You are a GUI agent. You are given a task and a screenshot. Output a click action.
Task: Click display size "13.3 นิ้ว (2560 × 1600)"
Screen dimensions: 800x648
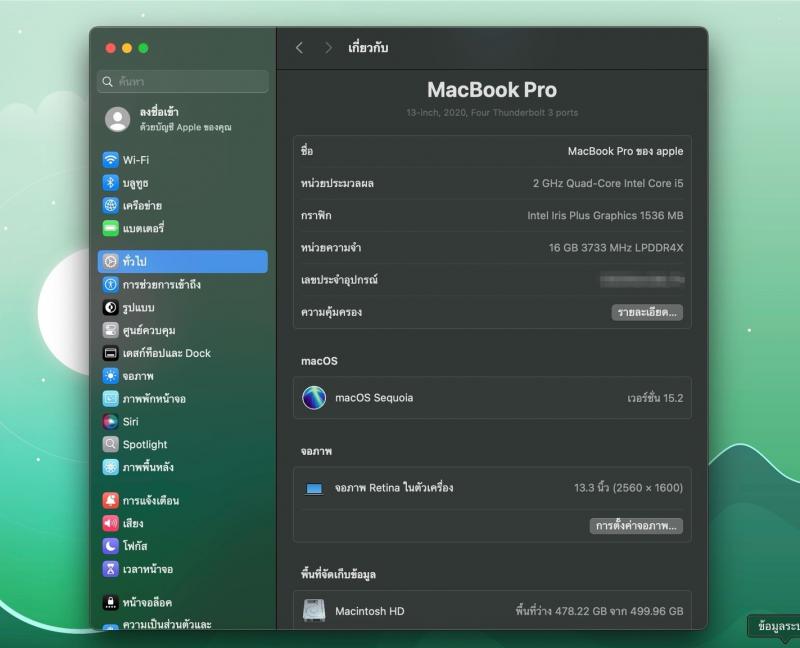coord(629,488)
